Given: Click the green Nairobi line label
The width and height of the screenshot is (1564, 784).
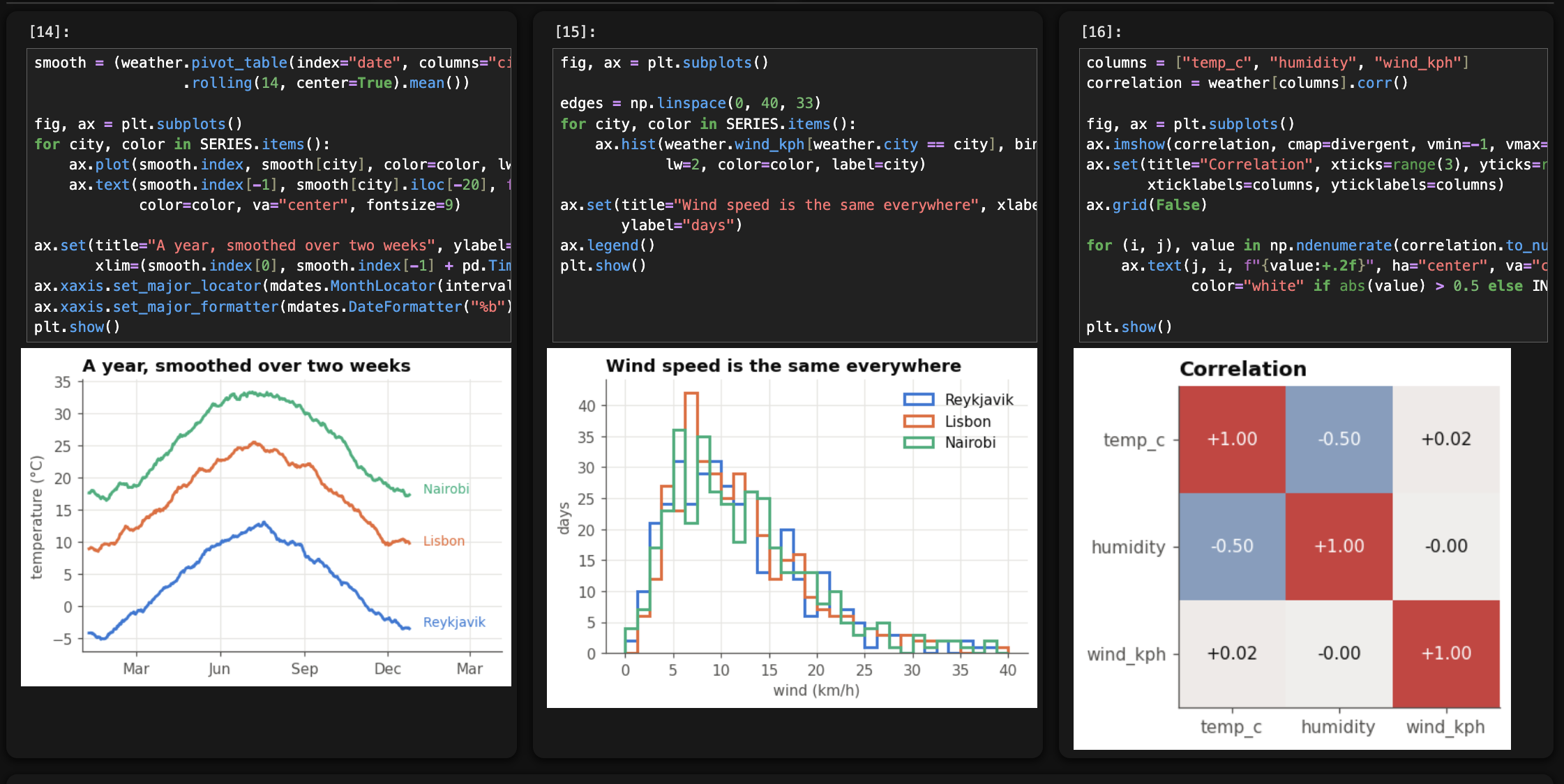Looking at the screenshot, I should point(446,489).
